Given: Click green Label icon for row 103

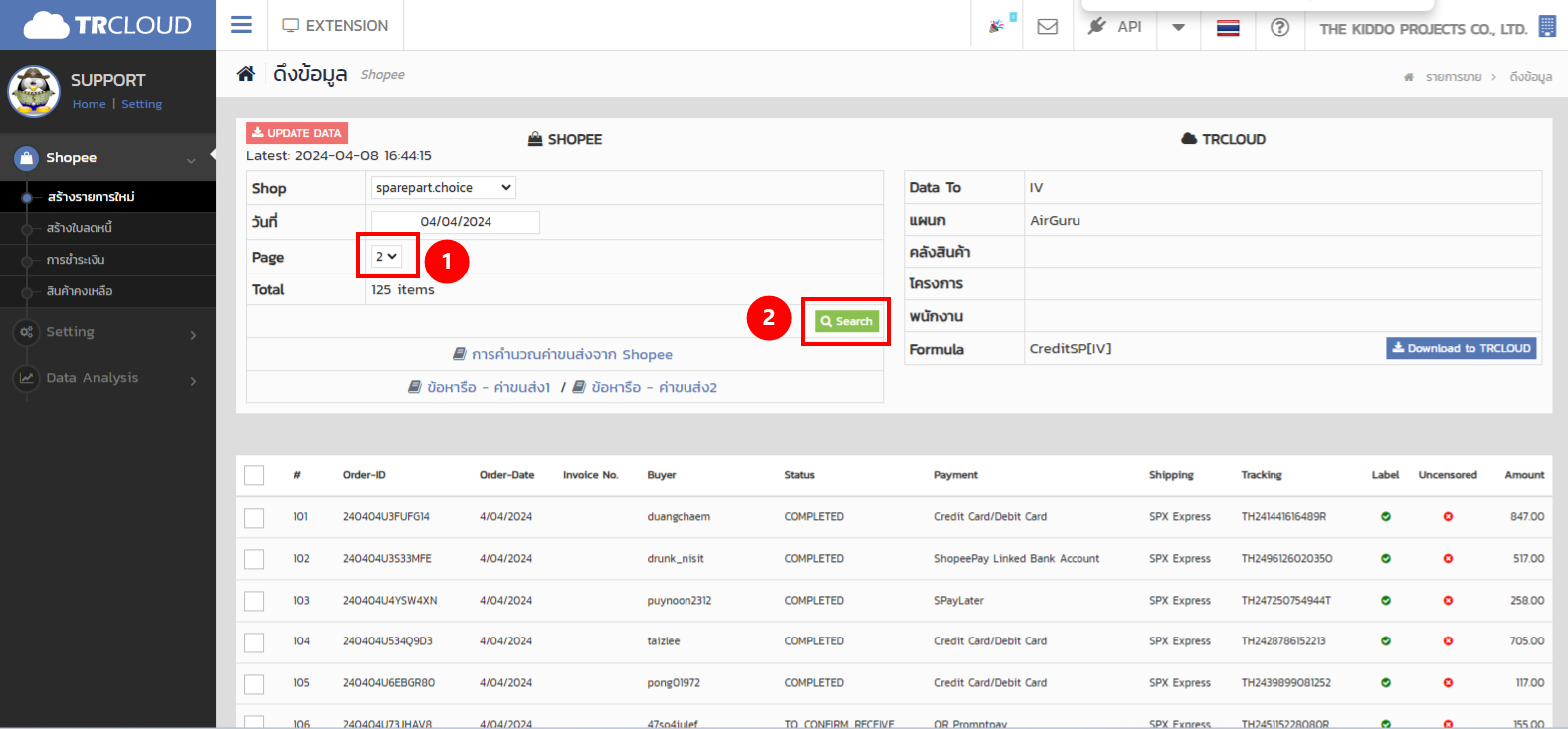Looking at the screenshot, I should [x=1385, y=601].
